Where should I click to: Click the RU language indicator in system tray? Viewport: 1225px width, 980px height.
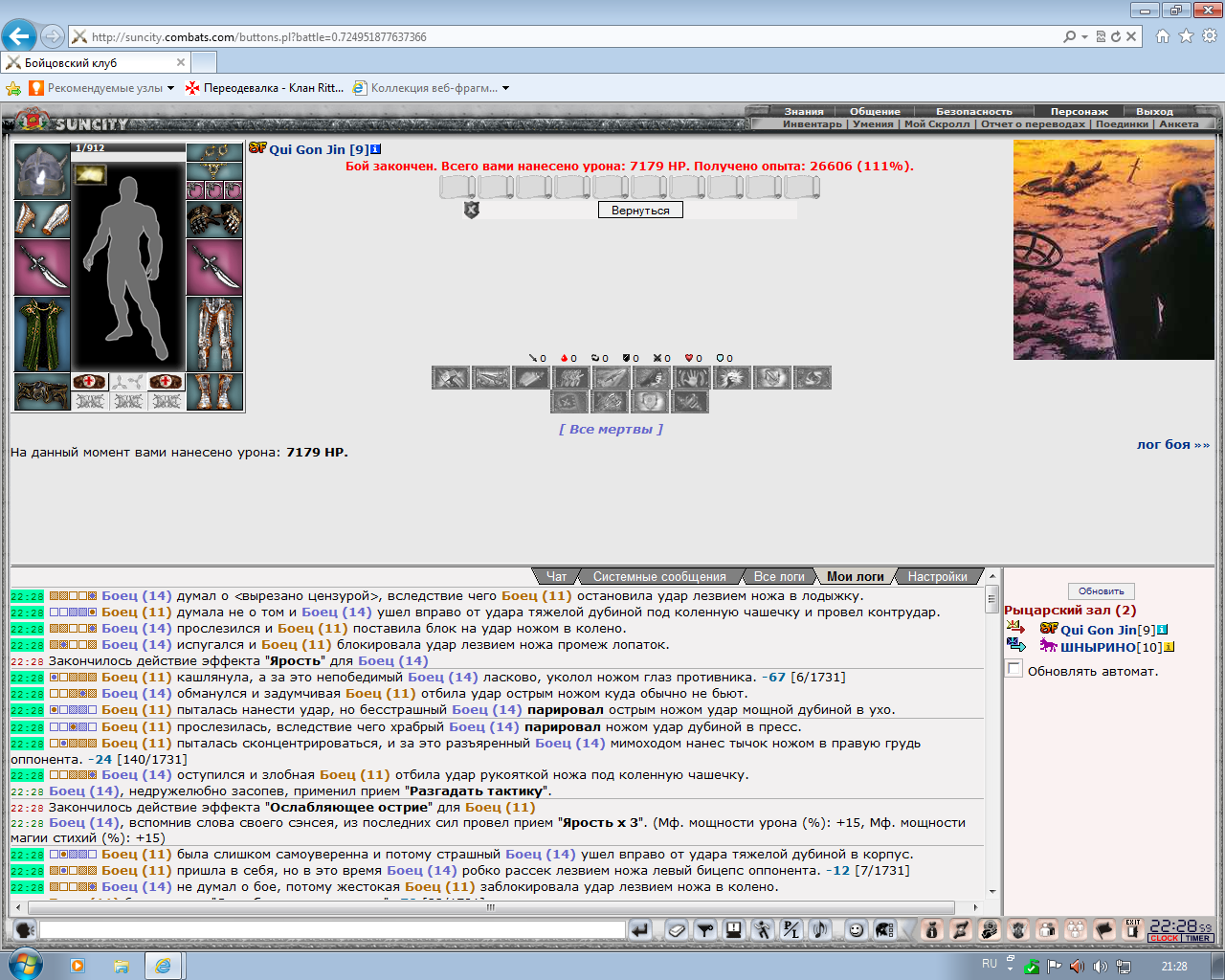[x=990, y=964]
